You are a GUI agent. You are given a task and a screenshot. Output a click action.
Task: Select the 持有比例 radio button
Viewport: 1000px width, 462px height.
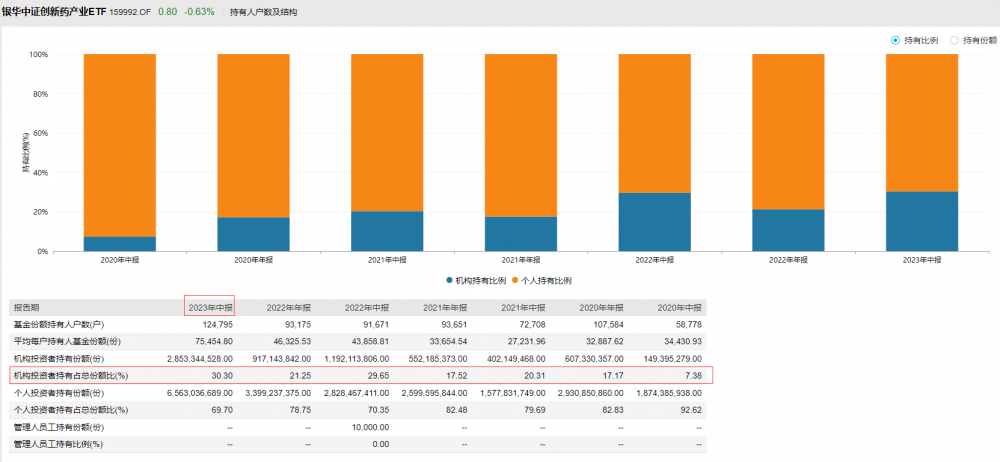pyautogui.click(x=895, y=40)
